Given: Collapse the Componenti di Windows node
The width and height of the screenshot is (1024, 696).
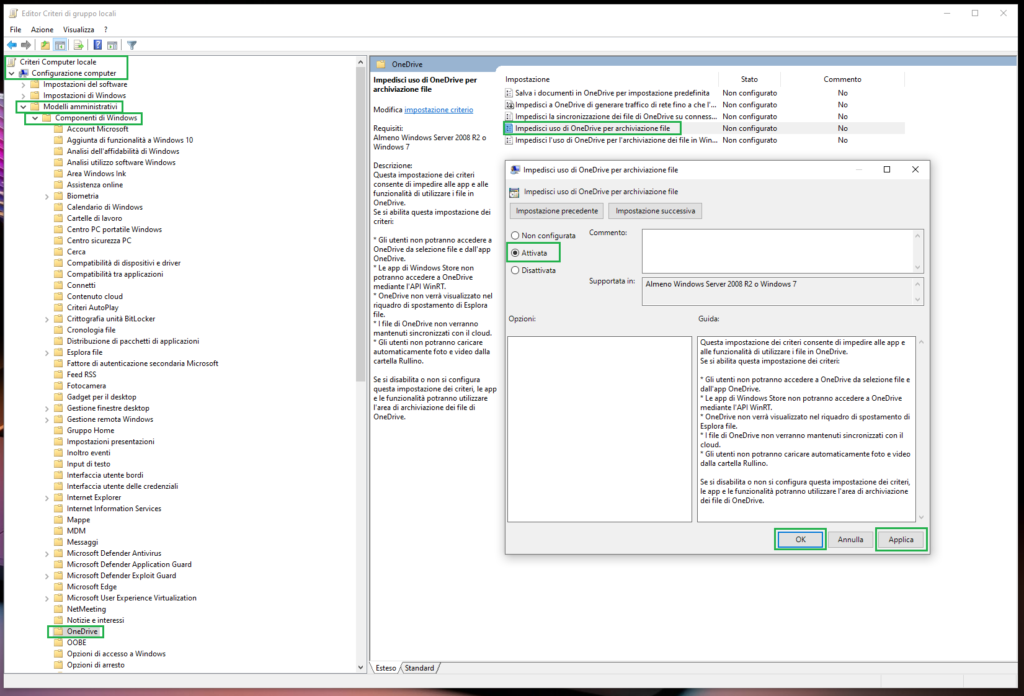Looking at the screenshot, I should tap(35, 118).
